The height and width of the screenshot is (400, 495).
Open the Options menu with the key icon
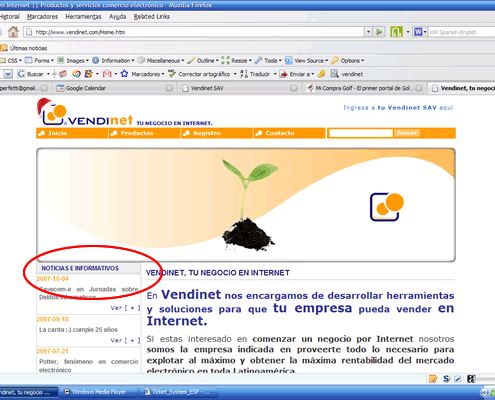tap(347, 61)
